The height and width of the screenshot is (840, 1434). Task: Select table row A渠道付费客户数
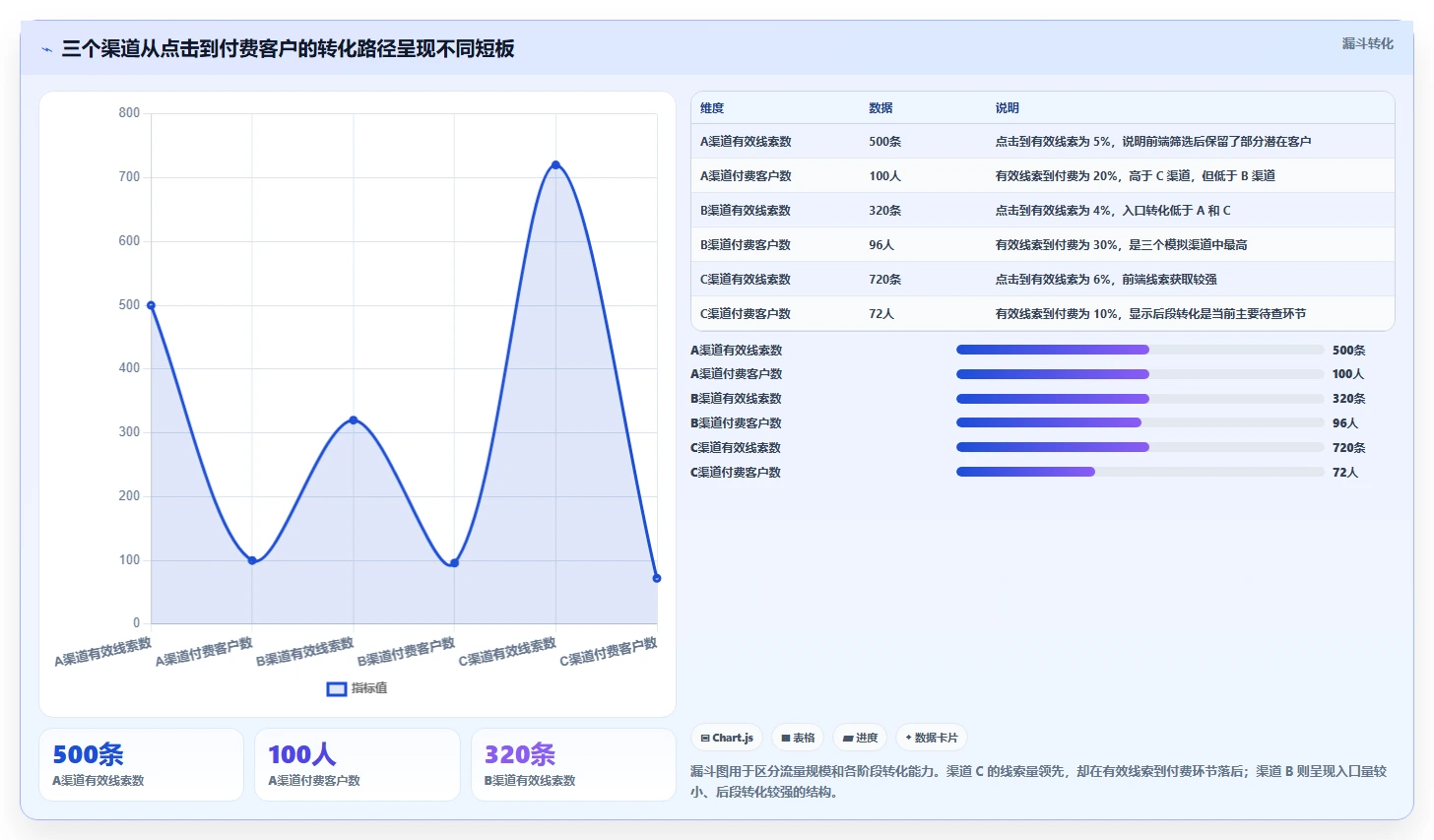[1043, 176]
